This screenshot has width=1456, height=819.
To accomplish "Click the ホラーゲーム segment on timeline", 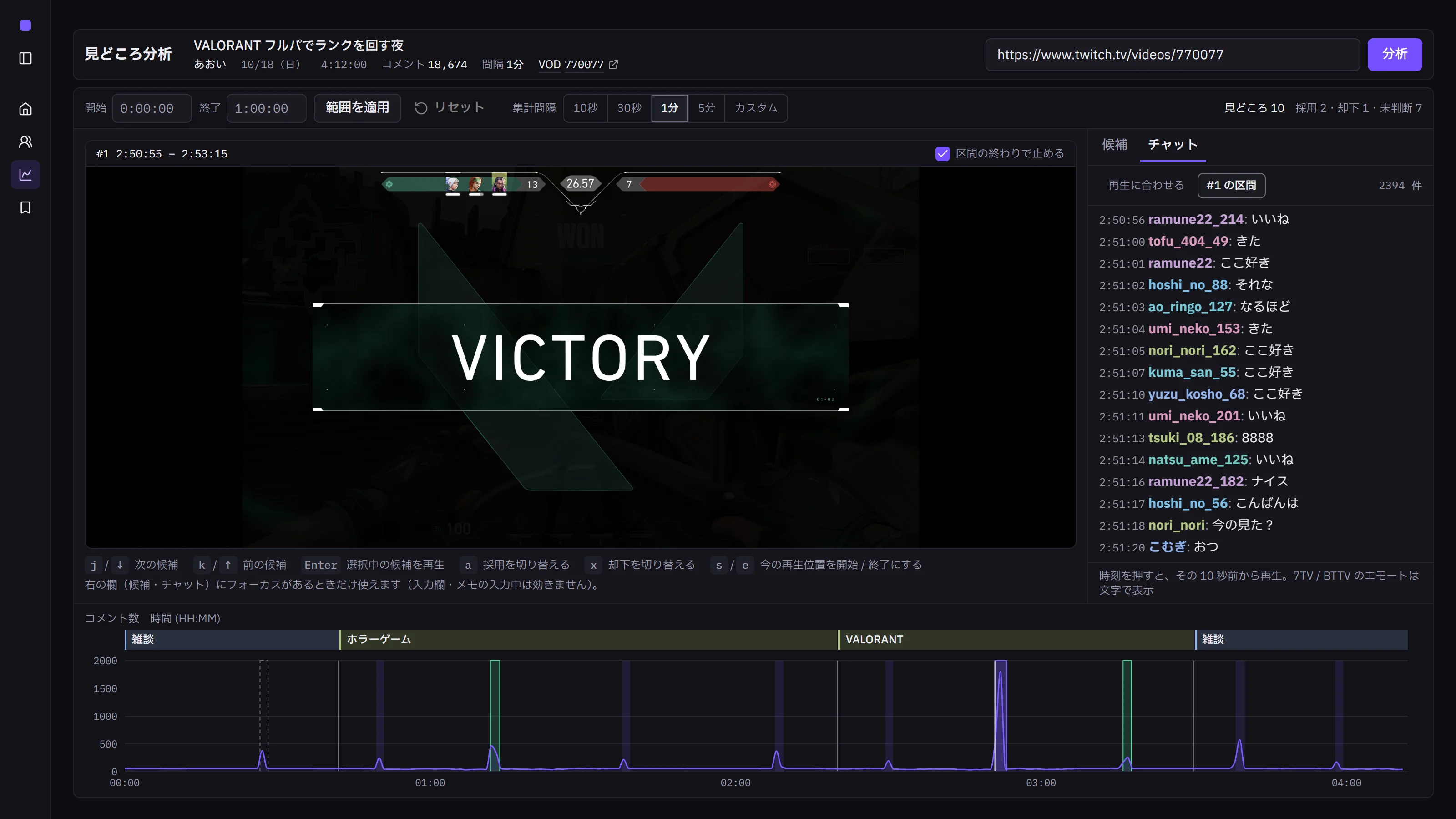I will [588, 639].
